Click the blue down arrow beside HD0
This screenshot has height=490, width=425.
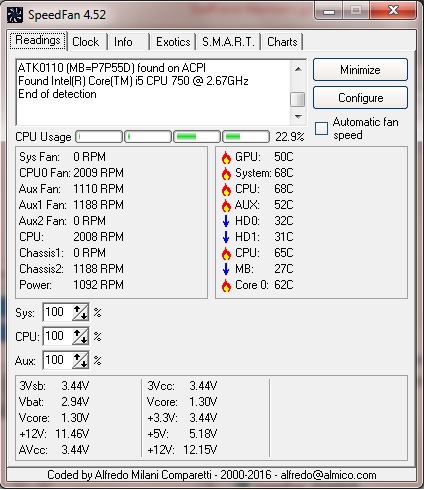[226, 221]
